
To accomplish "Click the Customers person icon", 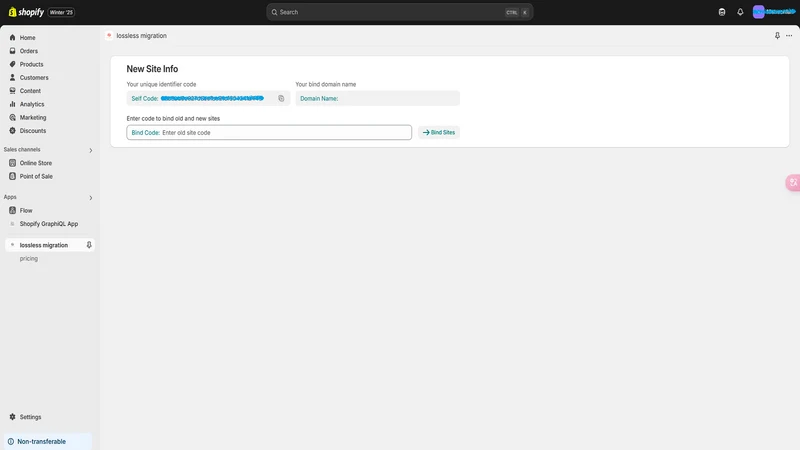I will (x=12, y=77).
